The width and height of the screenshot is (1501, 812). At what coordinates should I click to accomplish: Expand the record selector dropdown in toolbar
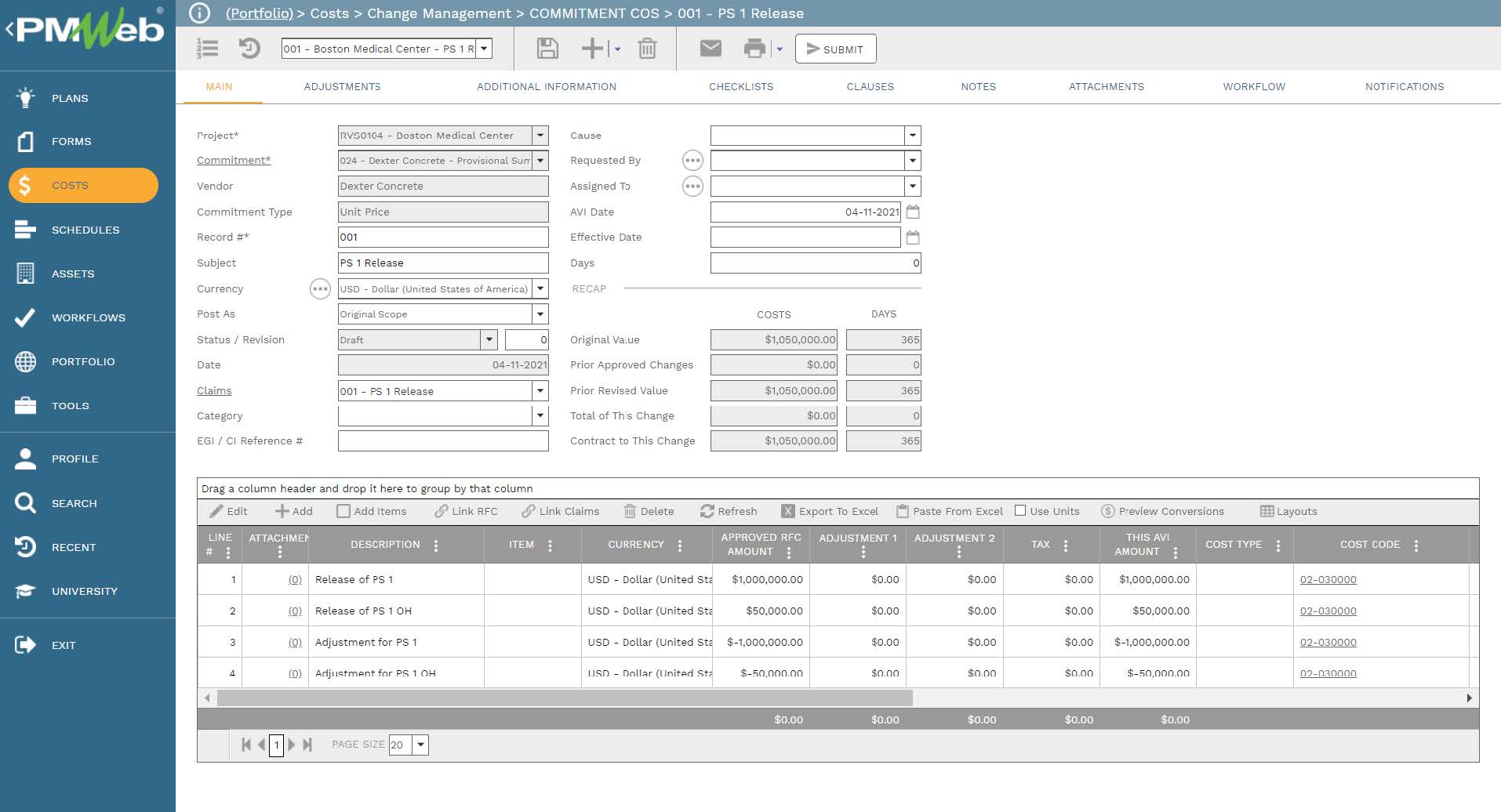click(485, 49)
